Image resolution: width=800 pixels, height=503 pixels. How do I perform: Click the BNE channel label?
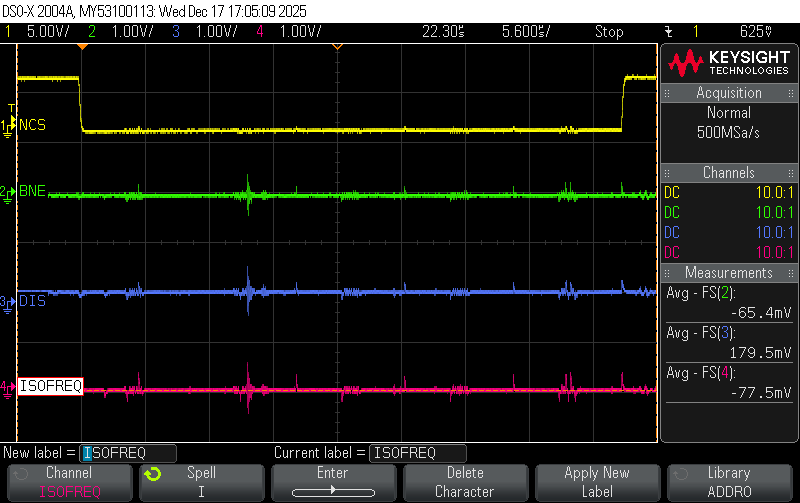(32, 191)
